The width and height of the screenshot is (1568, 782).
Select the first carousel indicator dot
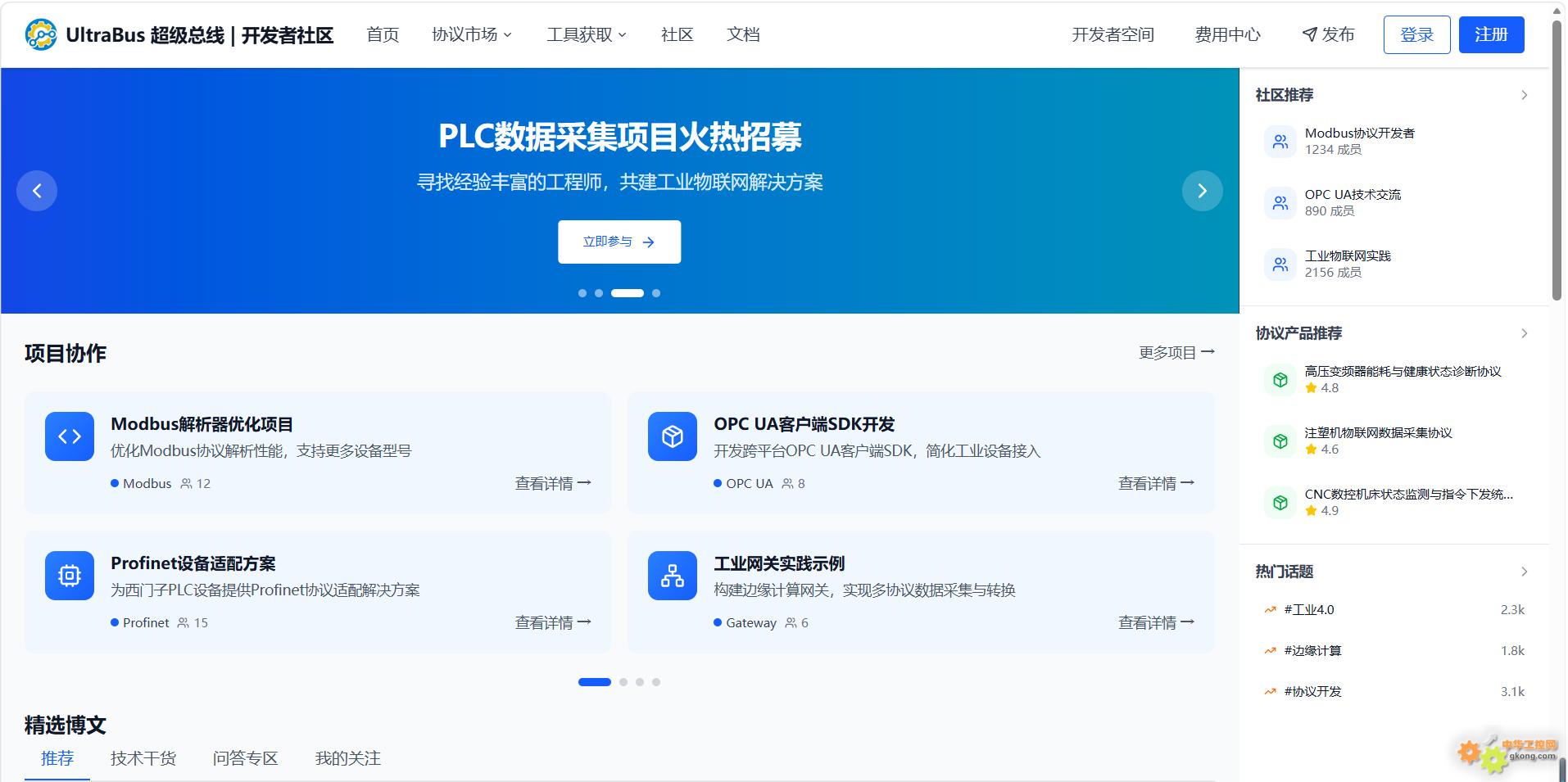pyautogui.click(x=582, y=292)
